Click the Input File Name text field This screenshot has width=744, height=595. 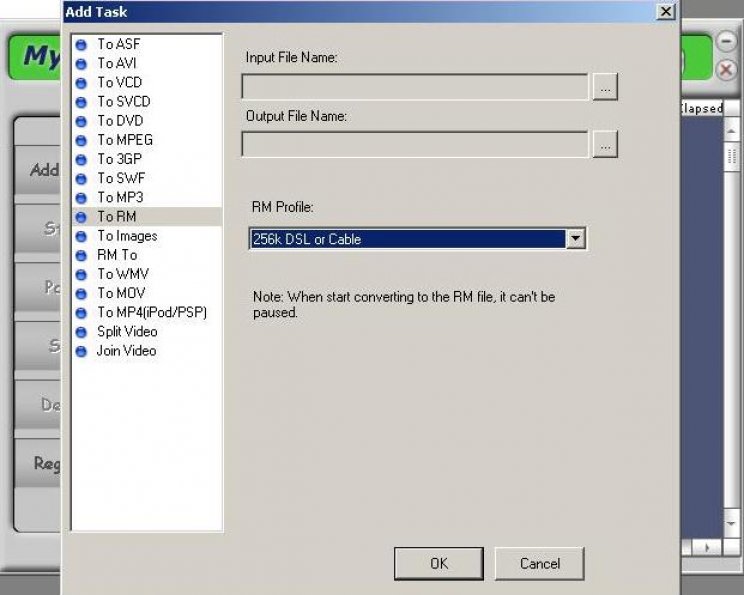point(415,87)
